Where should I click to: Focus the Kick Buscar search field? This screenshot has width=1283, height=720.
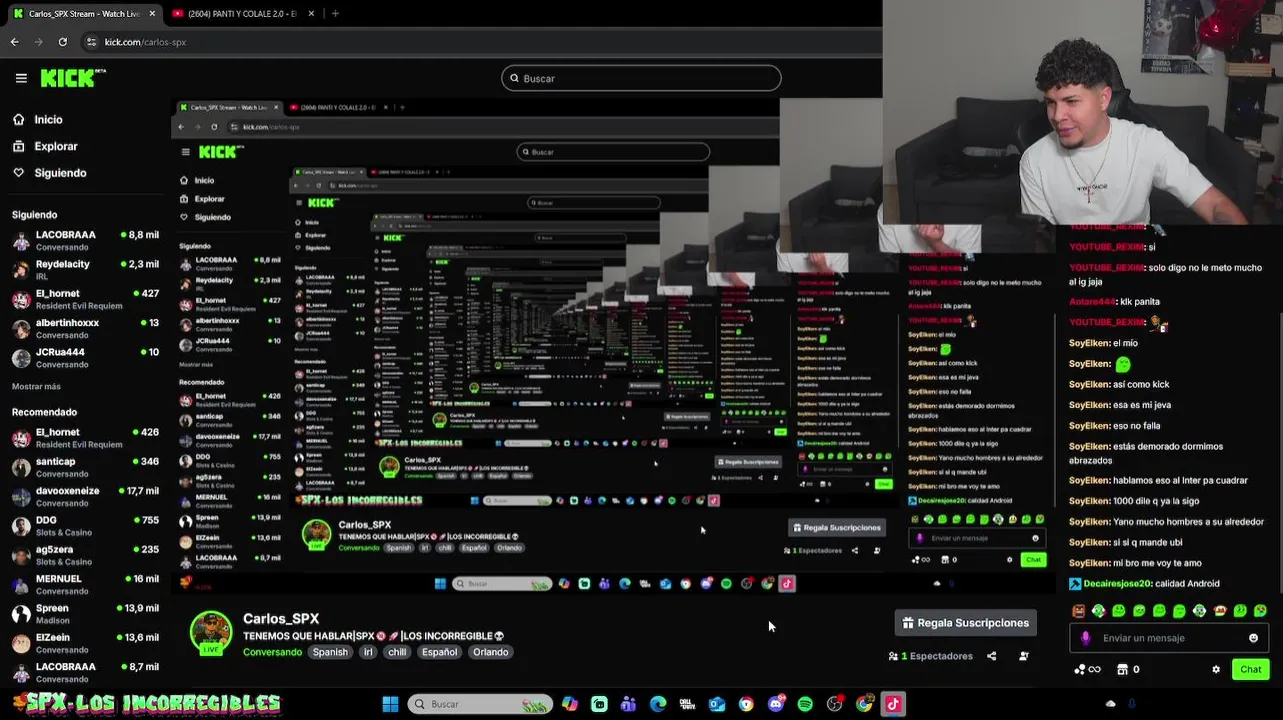tap(641, 78)
